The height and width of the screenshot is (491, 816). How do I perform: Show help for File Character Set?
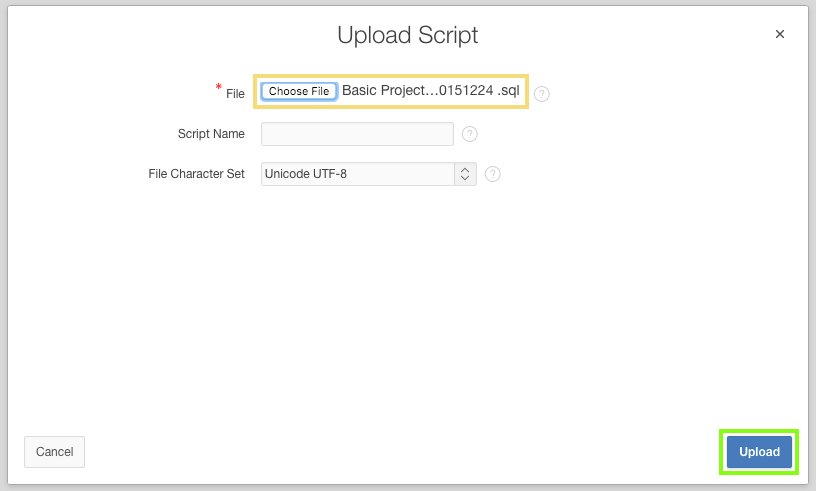point(493,174)
